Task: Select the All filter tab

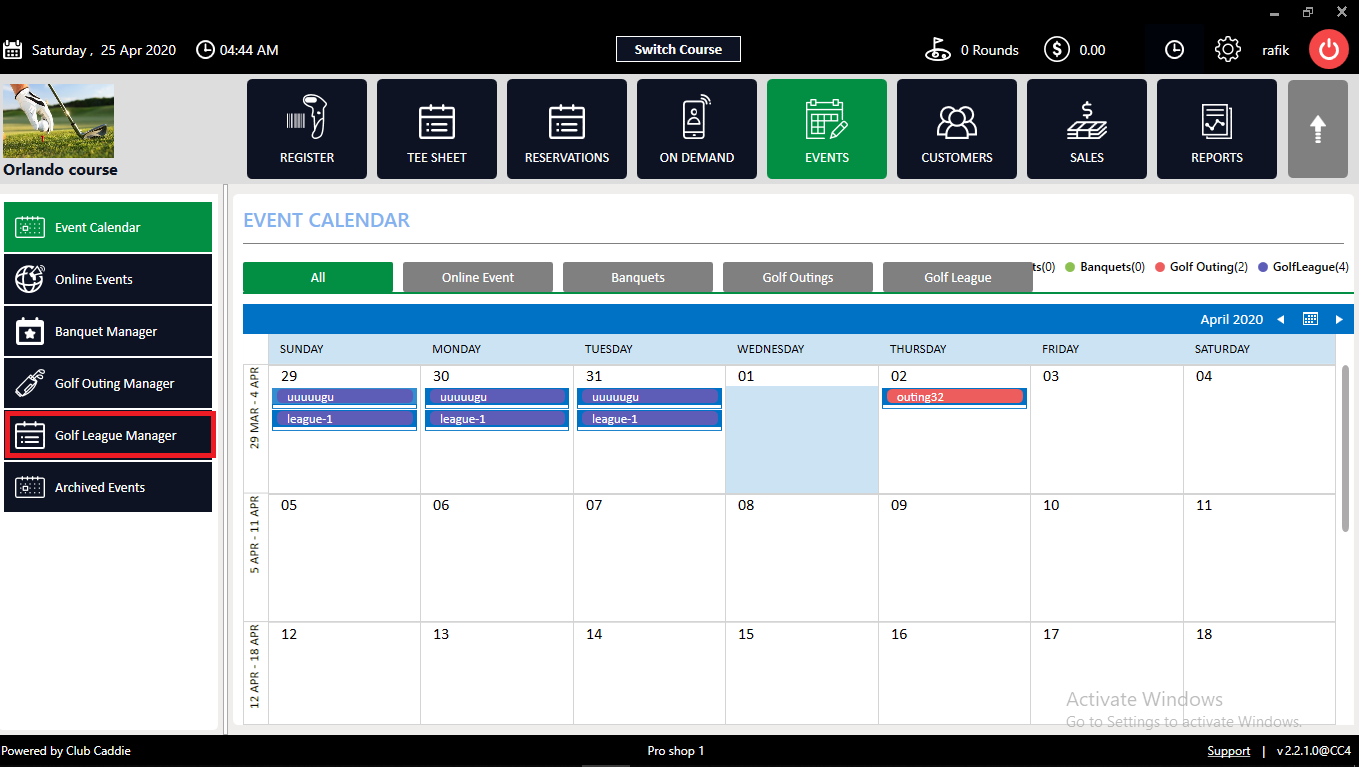Action: pos(318,277)
